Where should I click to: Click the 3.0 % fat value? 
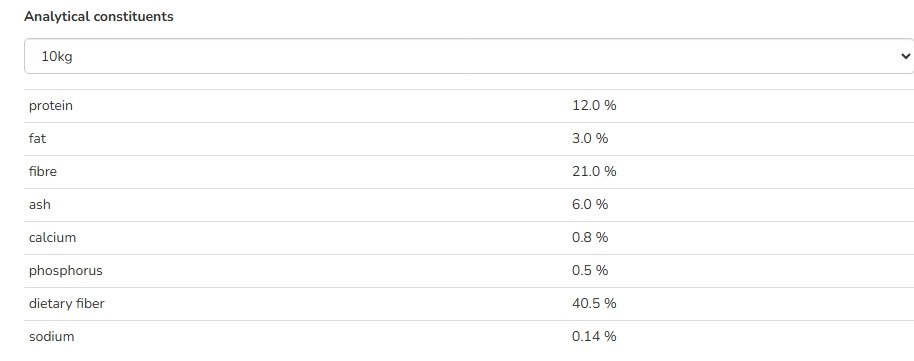click(x=590, y=138)
